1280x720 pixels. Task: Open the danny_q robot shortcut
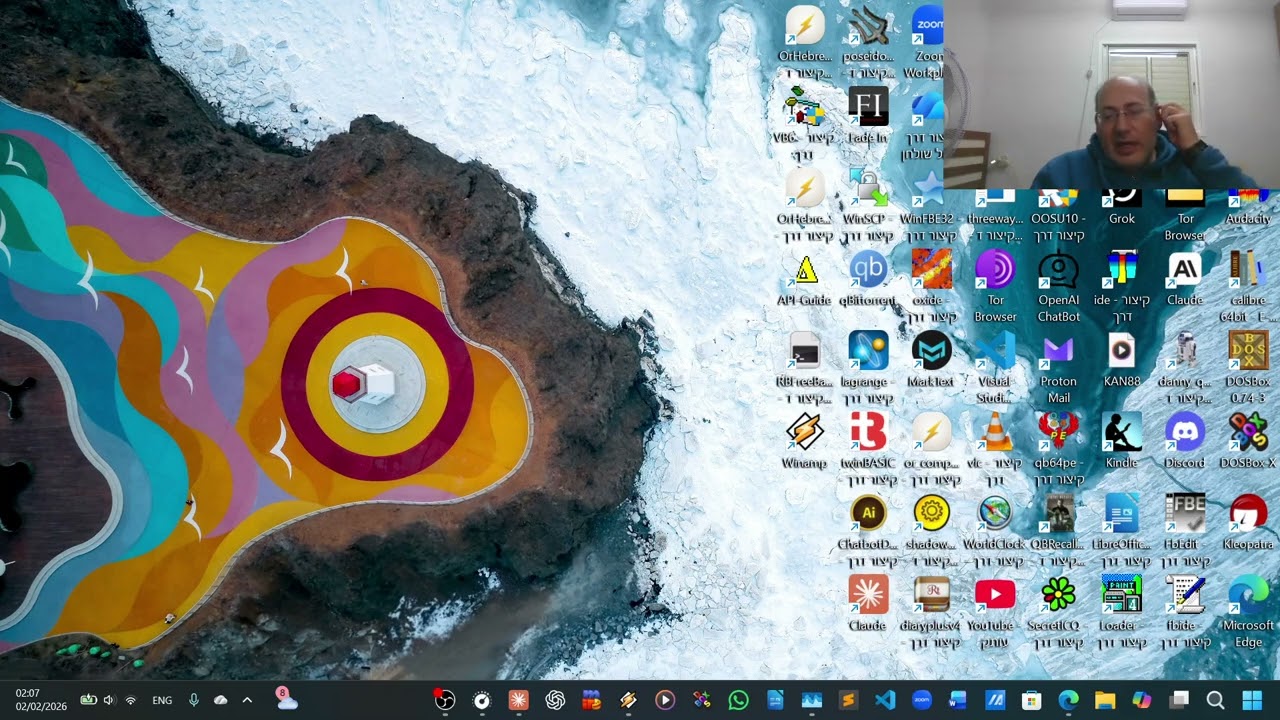pos(1185,351)
